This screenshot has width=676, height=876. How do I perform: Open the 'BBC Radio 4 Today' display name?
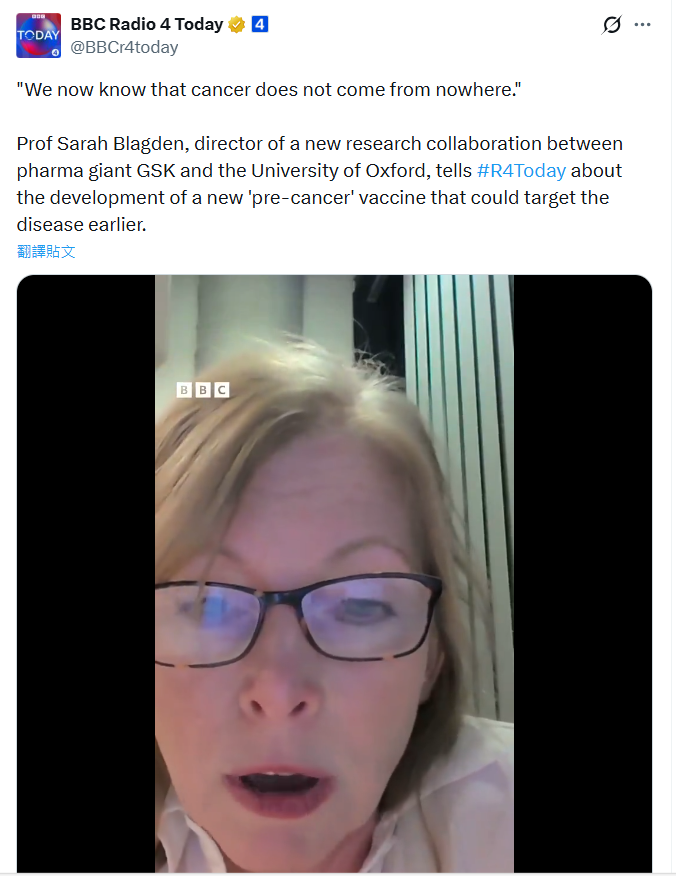[x=147, y=25]
